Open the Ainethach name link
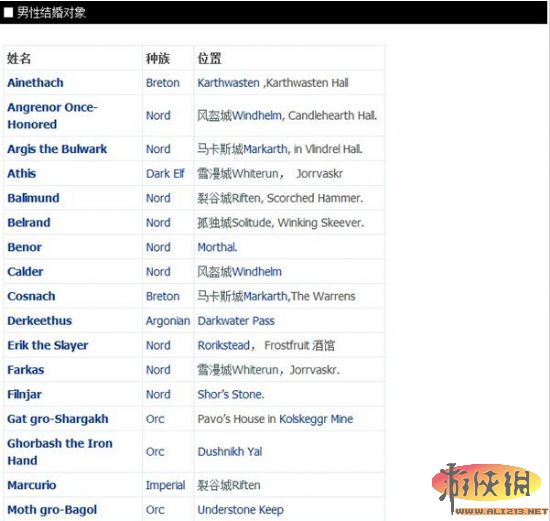 (x=35, y=83)
